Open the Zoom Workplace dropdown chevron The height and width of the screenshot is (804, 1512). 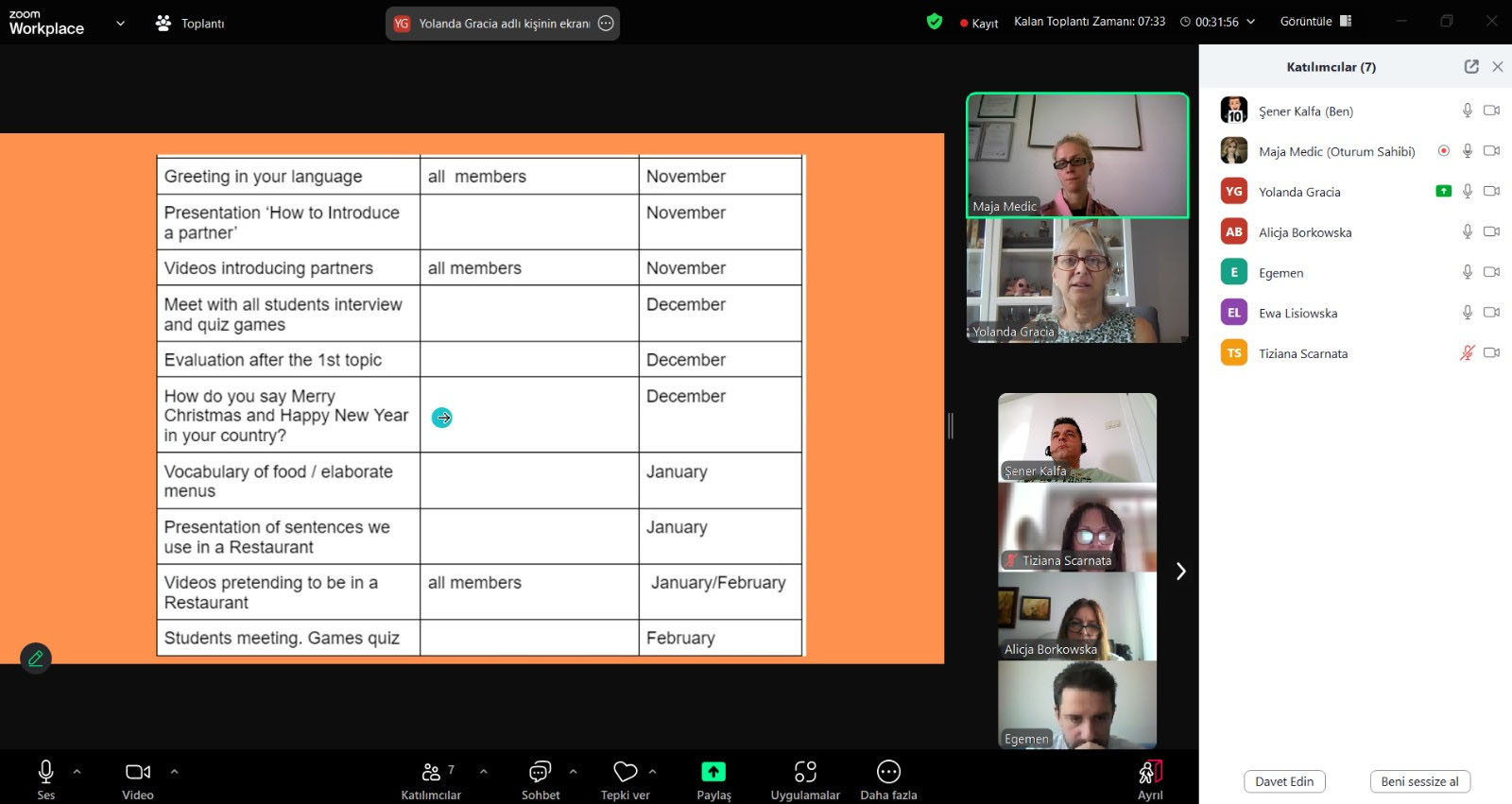[120, 24]
